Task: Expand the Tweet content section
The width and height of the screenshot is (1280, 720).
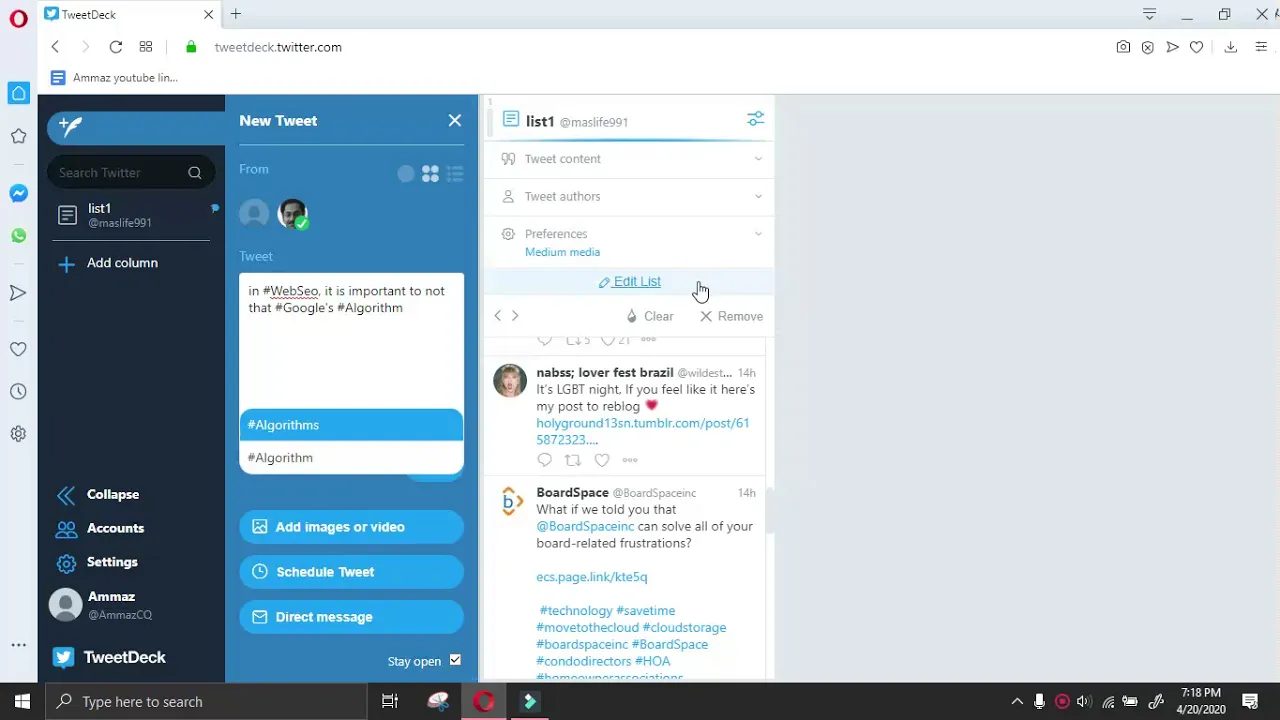Action: pos(629,159)
